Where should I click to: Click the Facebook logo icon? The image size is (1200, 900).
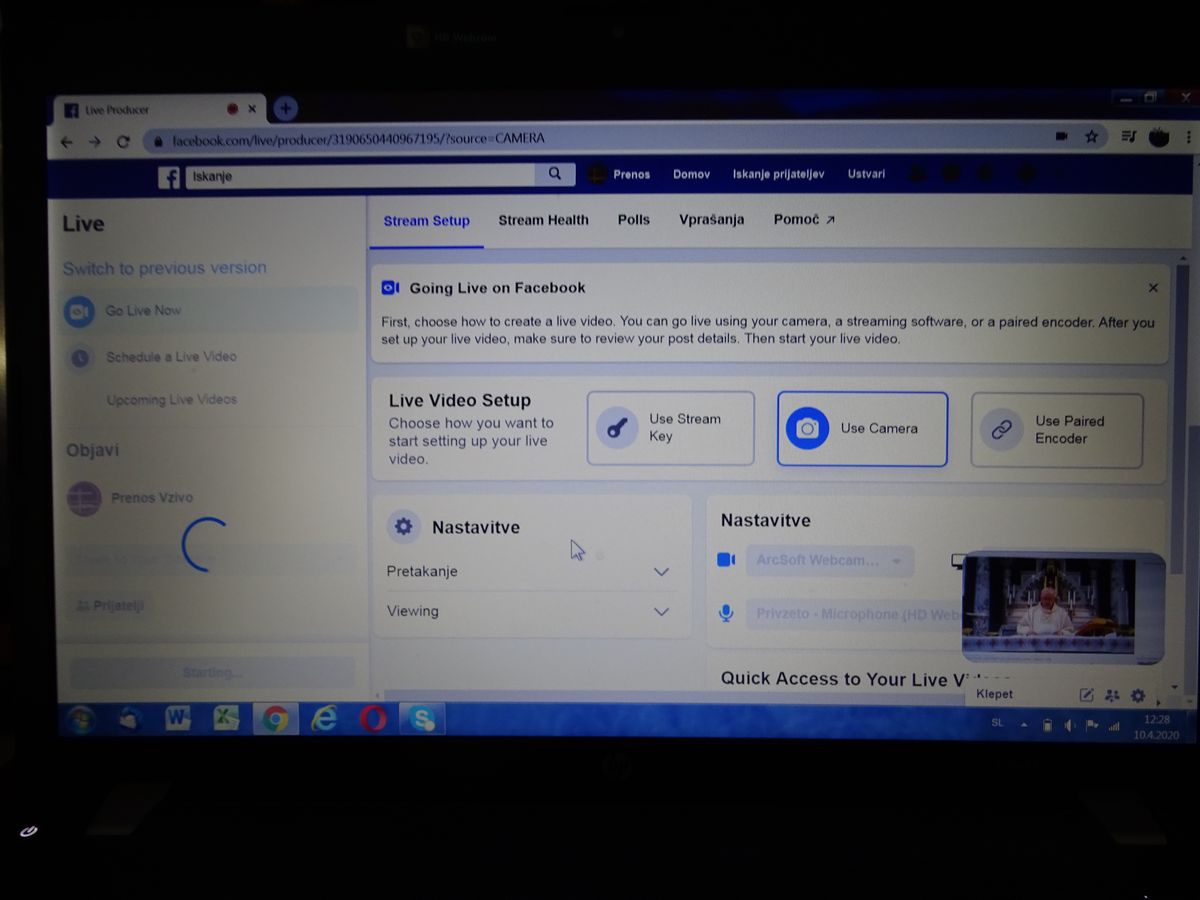tap(169, 177)
